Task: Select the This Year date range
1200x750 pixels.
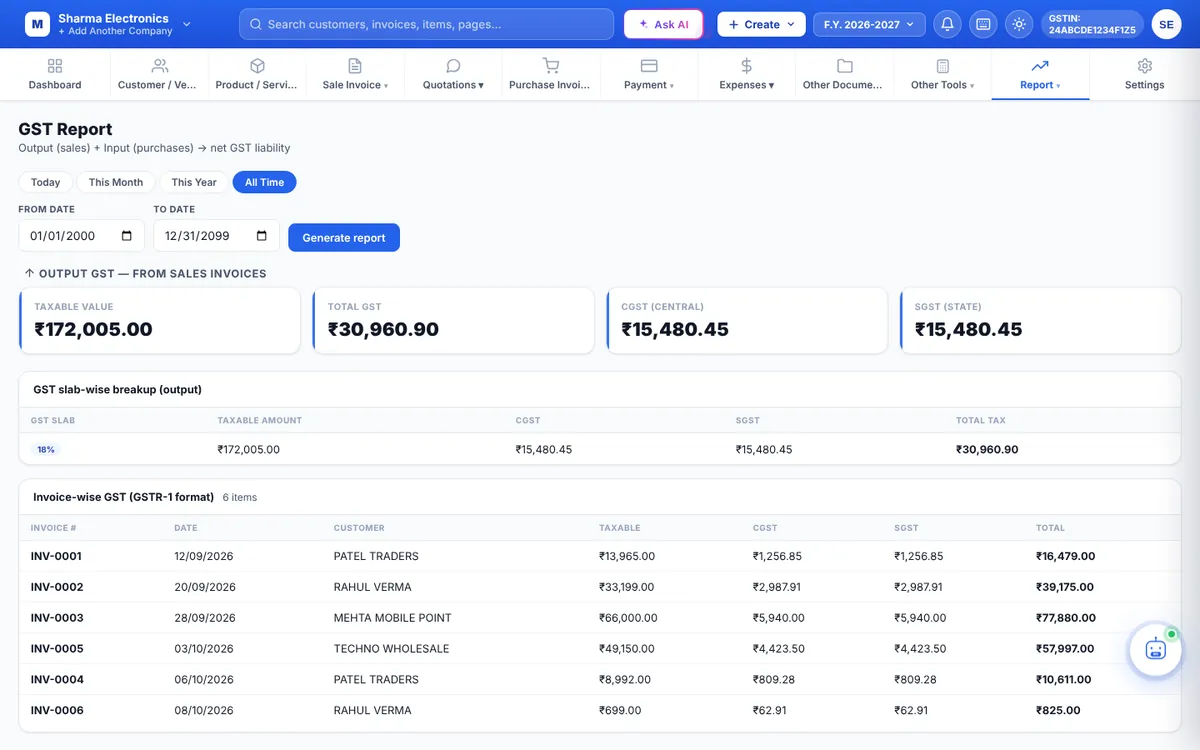Action: point(194,182)
